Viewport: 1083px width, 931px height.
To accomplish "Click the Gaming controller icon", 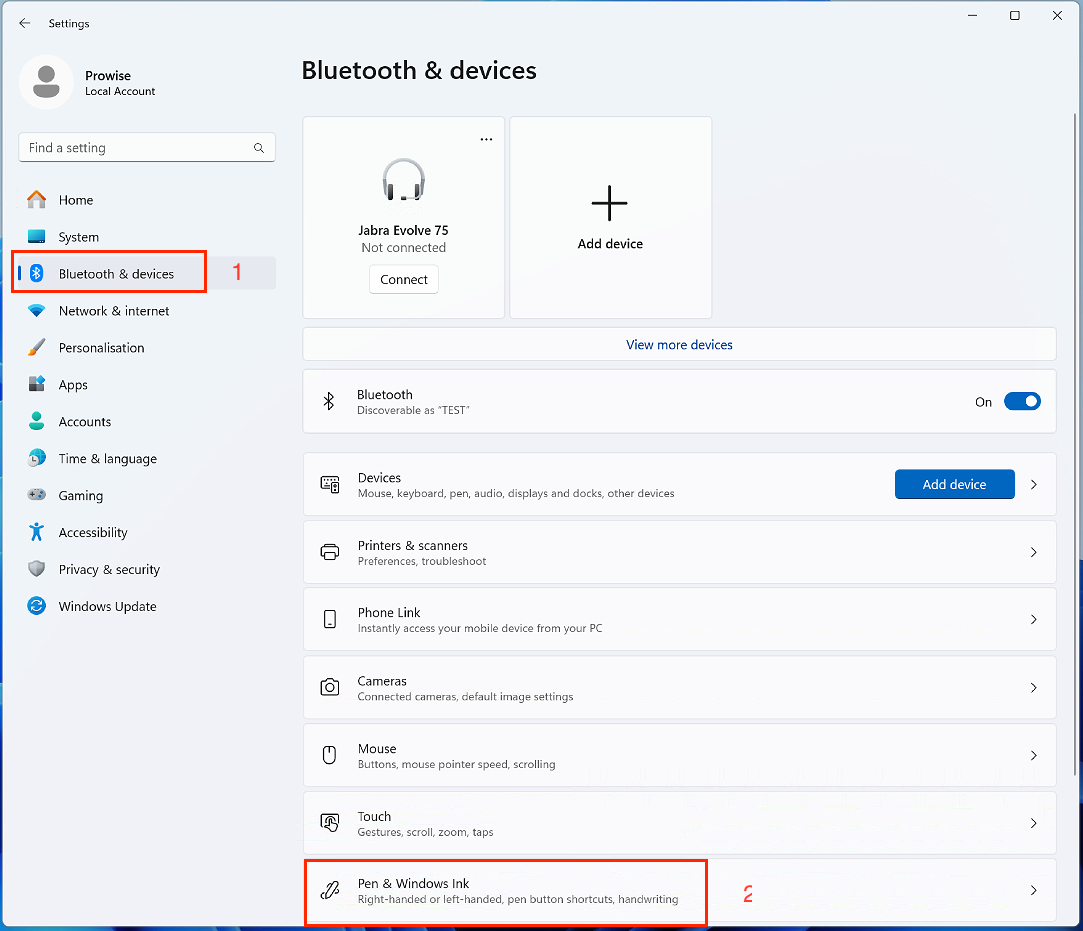I will pos(37,496).
